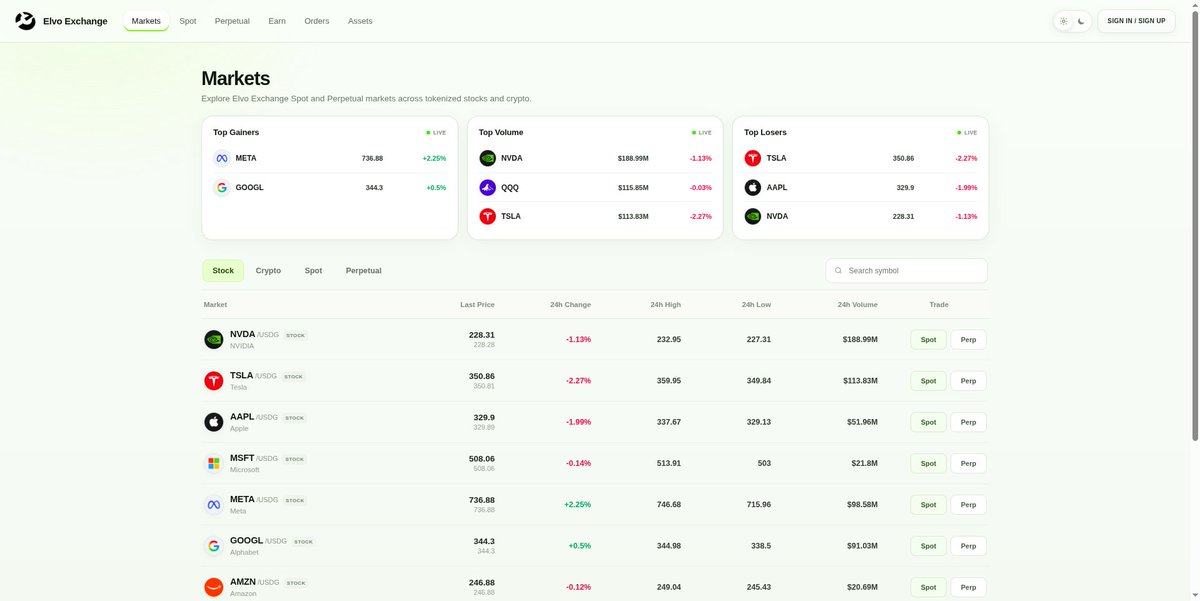This screenshot has height=601, width=1200.
Task: Click Perp button for MSFT row
Action: tap(968, 463)
